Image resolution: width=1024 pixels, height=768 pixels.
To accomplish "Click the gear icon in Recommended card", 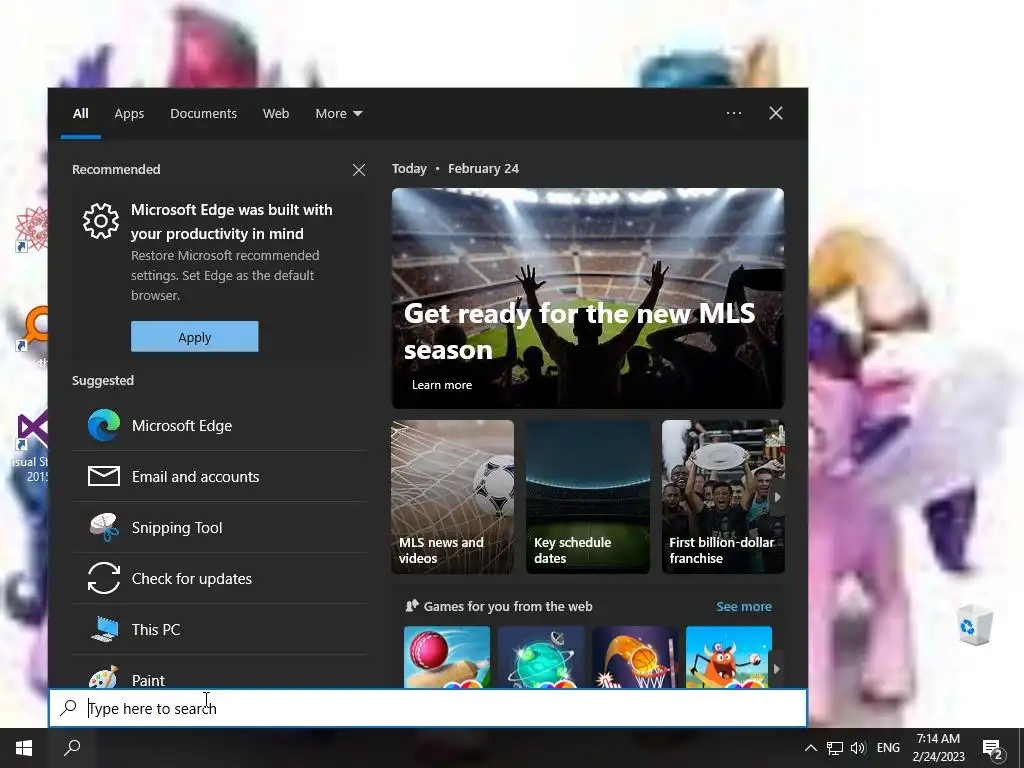I will pyautogui.click(x=101, y=221).
